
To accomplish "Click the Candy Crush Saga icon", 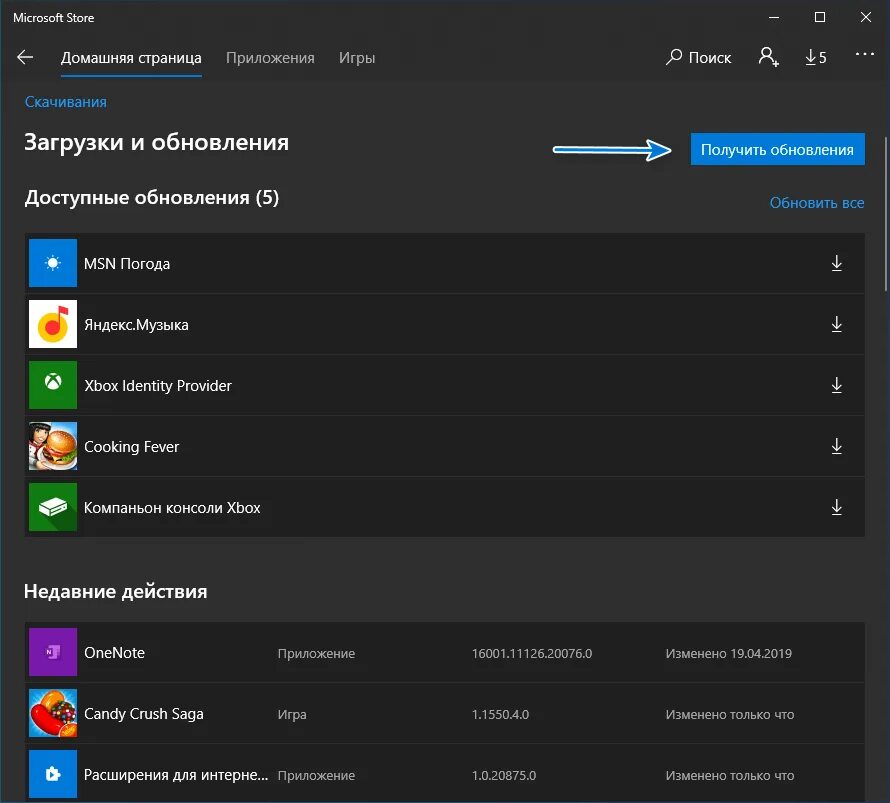I will click(x=53, y=713).
